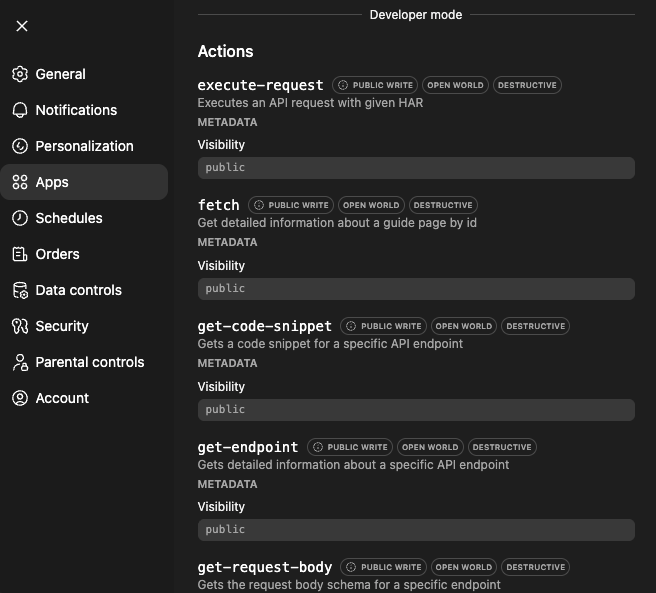This screenshot has height=593, width=656.
Task: Click the OPEN WORLD badge next to fetch
Action: click(371, 205)
